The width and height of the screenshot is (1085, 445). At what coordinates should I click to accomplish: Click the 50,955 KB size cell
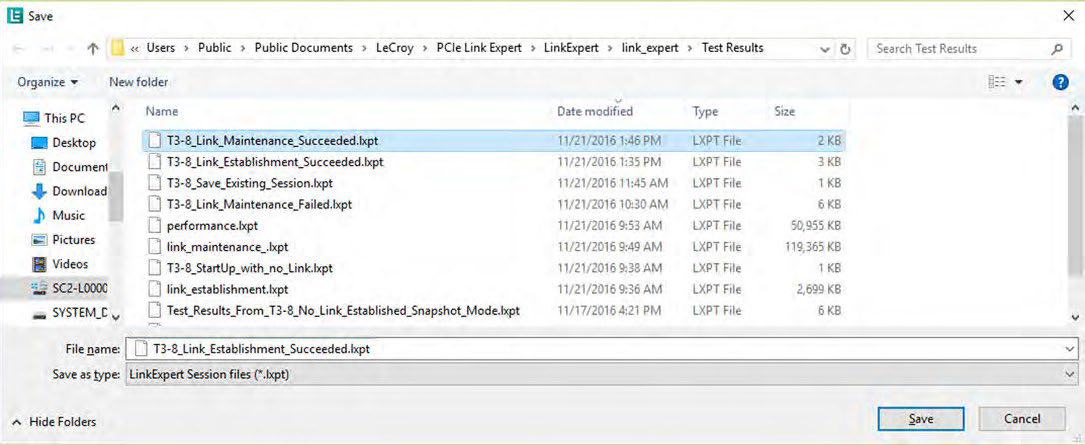tap(816, 226)
